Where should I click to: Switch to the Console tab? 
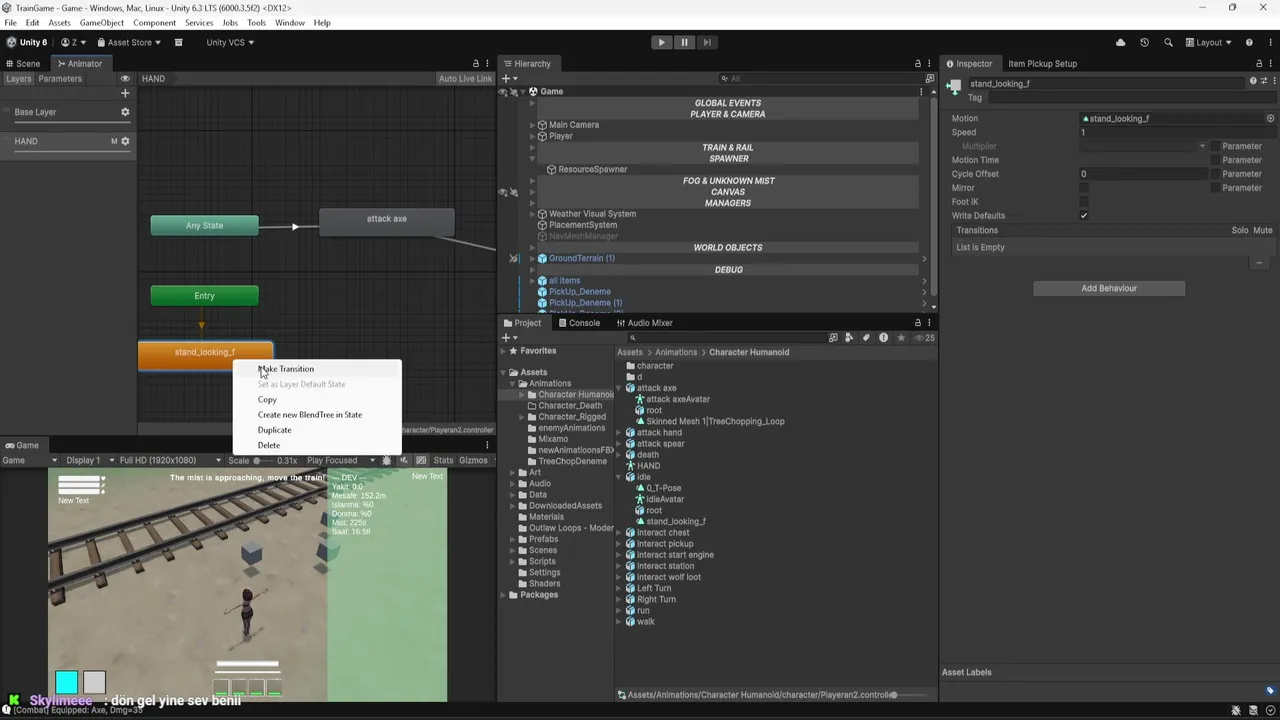[579, 323]
